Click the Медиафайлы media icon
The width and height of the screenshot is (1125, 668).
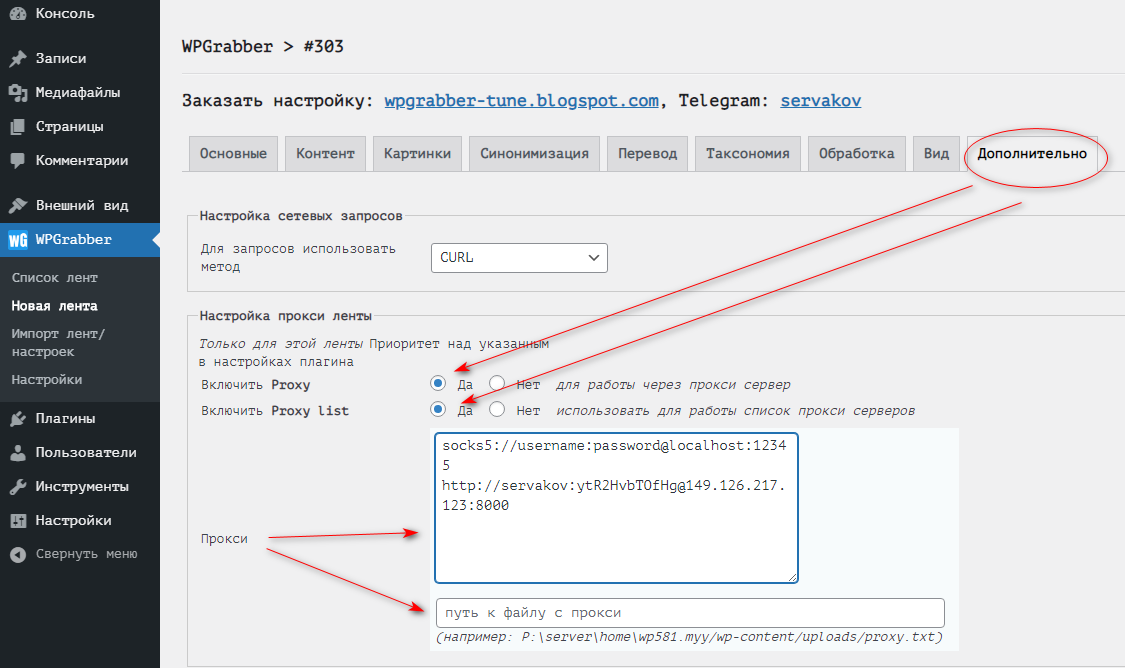[17, 93]
